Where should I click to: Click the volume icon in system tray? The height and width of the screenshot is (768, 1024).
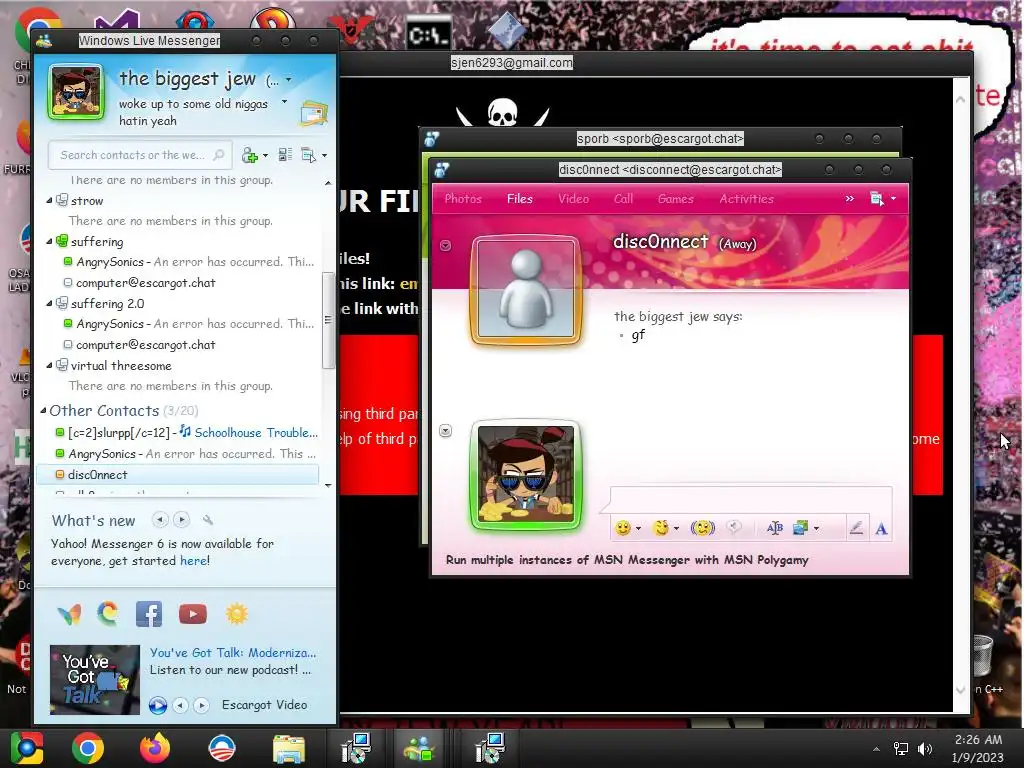[925, 748]
